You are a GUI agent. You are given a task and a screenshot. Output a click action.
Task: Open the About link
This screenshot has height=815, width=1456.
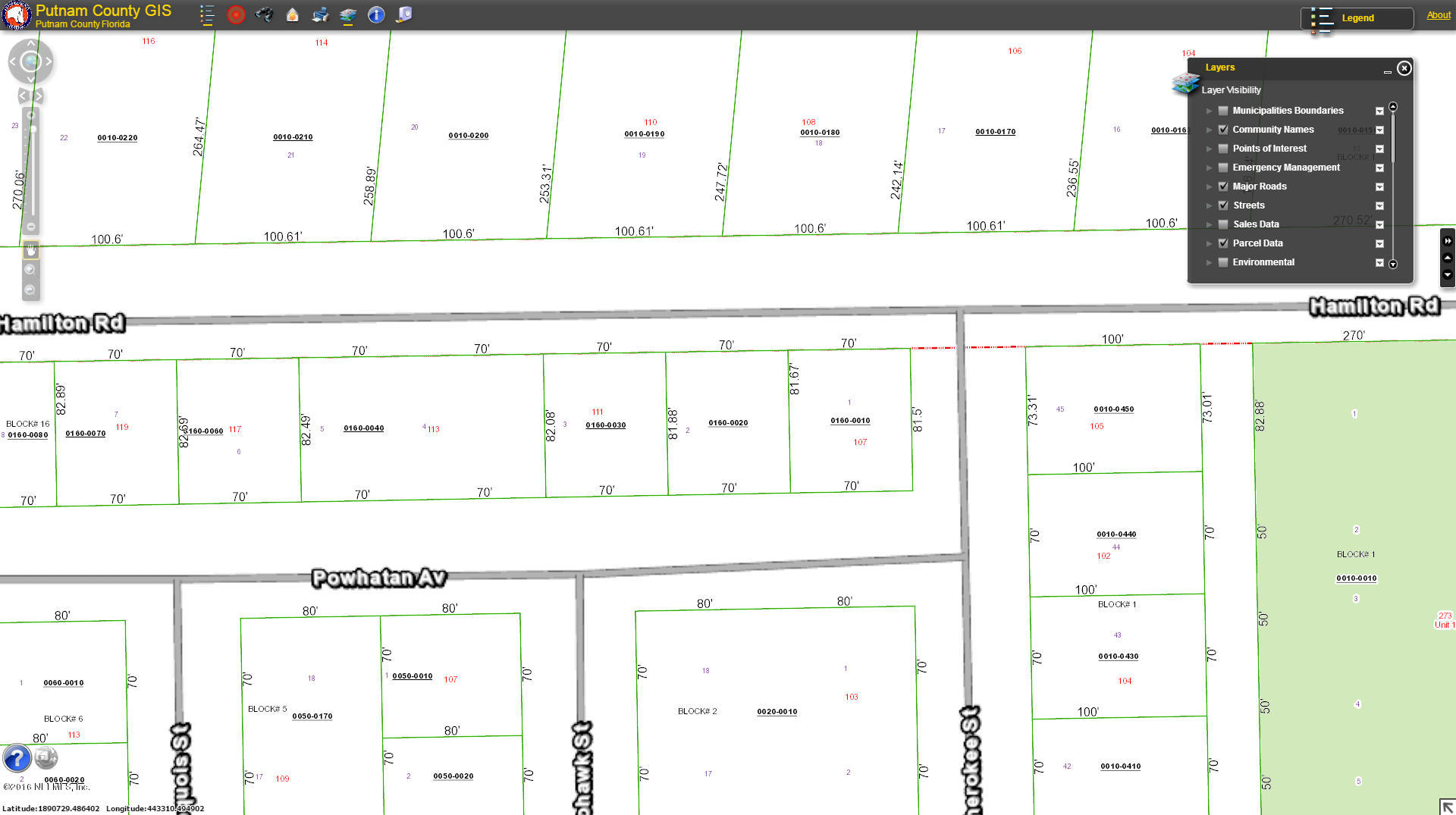[x=1438, y=15]
